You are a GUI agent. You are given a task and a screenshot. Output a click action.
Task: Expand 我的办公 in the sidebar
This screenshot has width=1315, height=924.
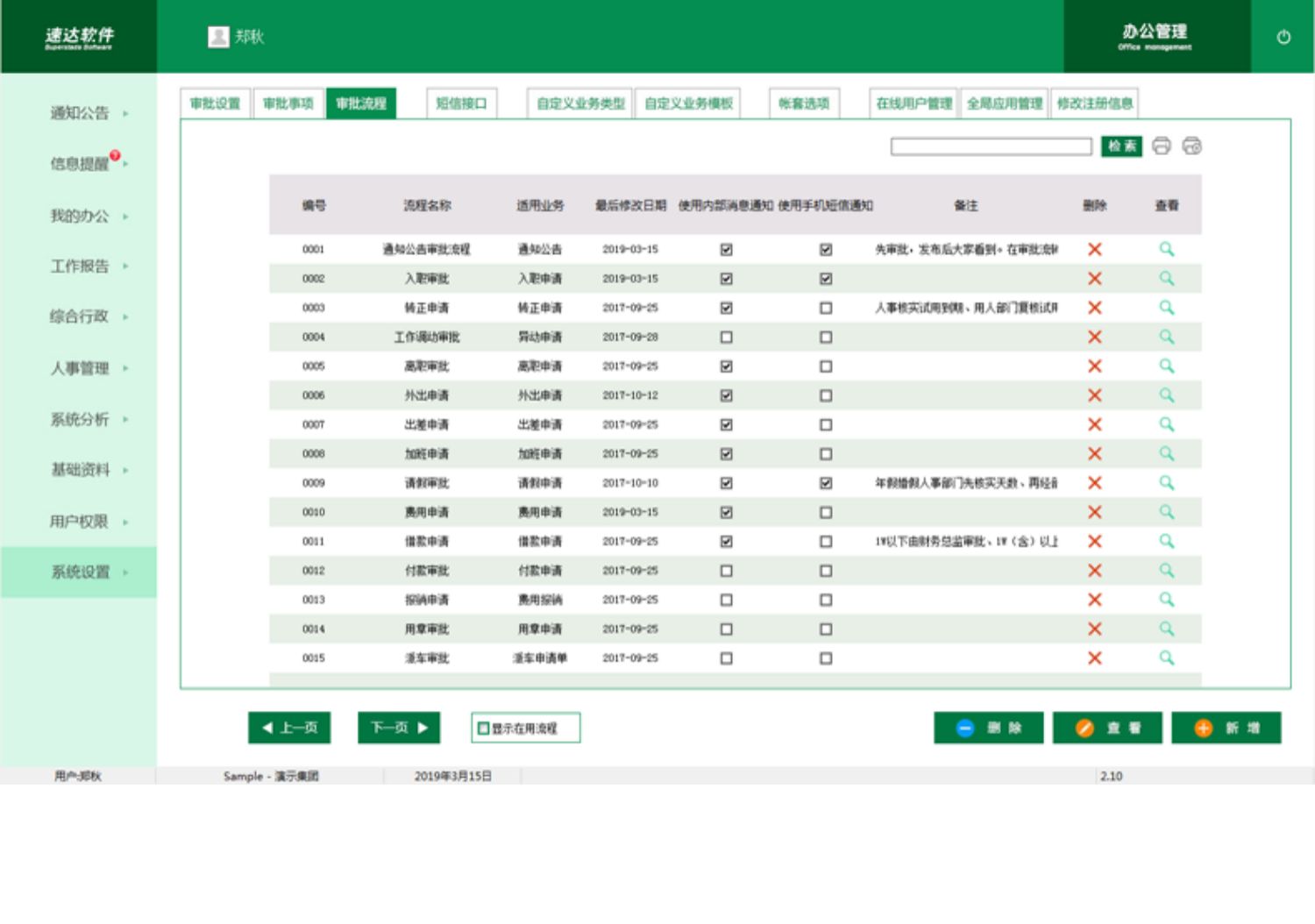(79, 216)
